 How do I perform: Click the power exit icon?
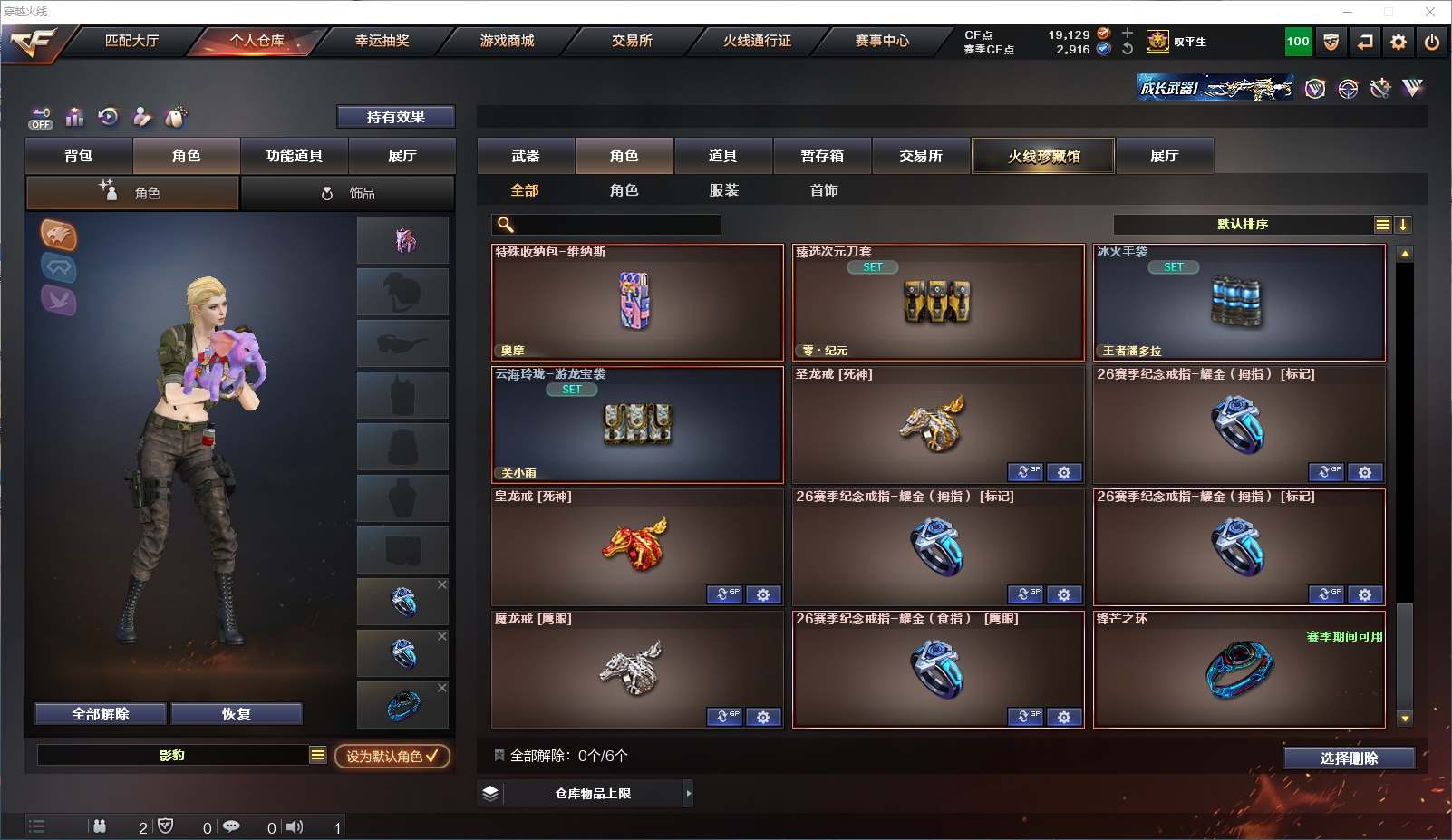tap(1432, 42)
